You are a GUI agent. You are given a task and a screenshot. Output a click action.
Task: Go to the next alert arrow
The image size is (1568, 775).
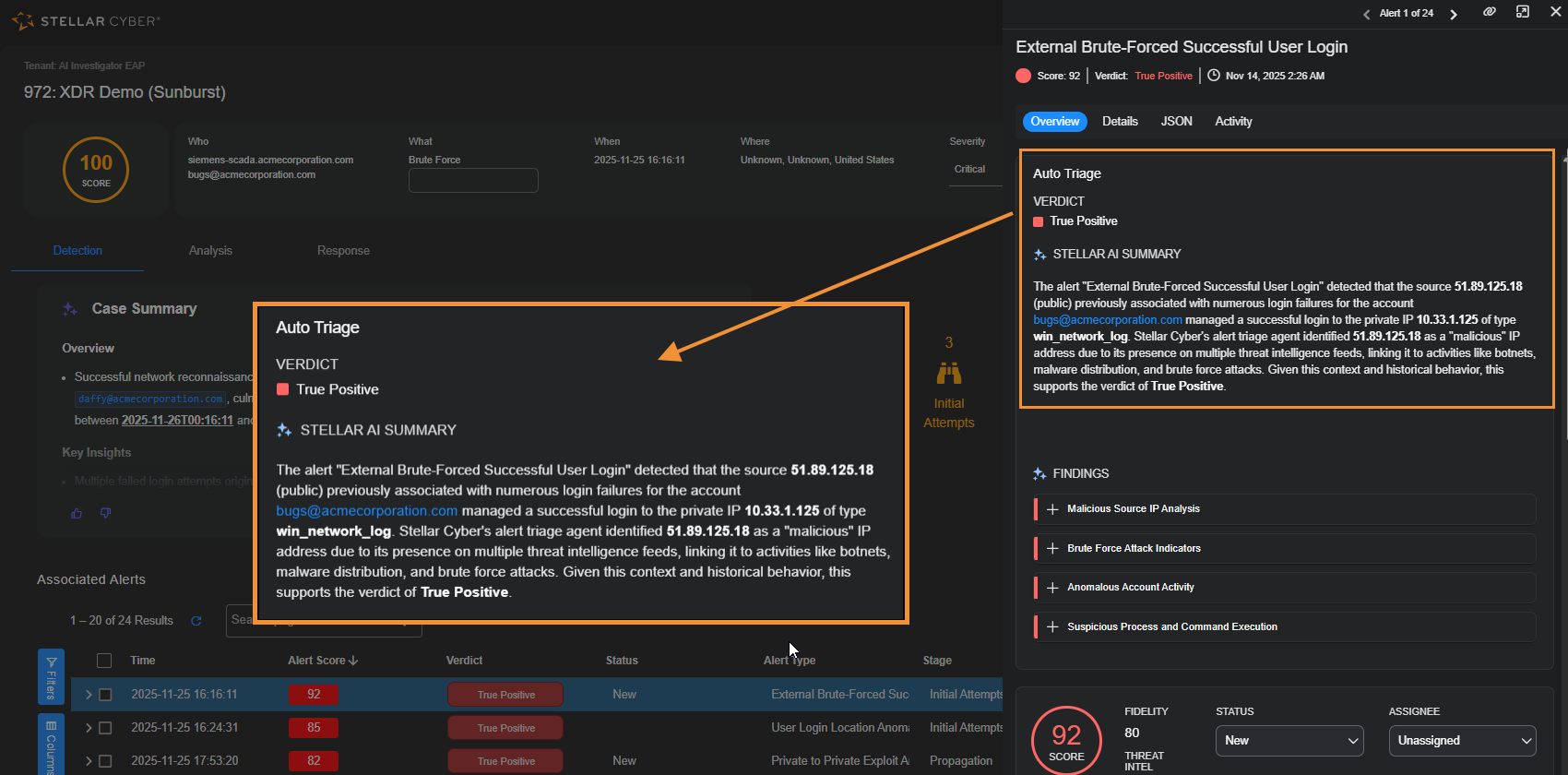1454,14
